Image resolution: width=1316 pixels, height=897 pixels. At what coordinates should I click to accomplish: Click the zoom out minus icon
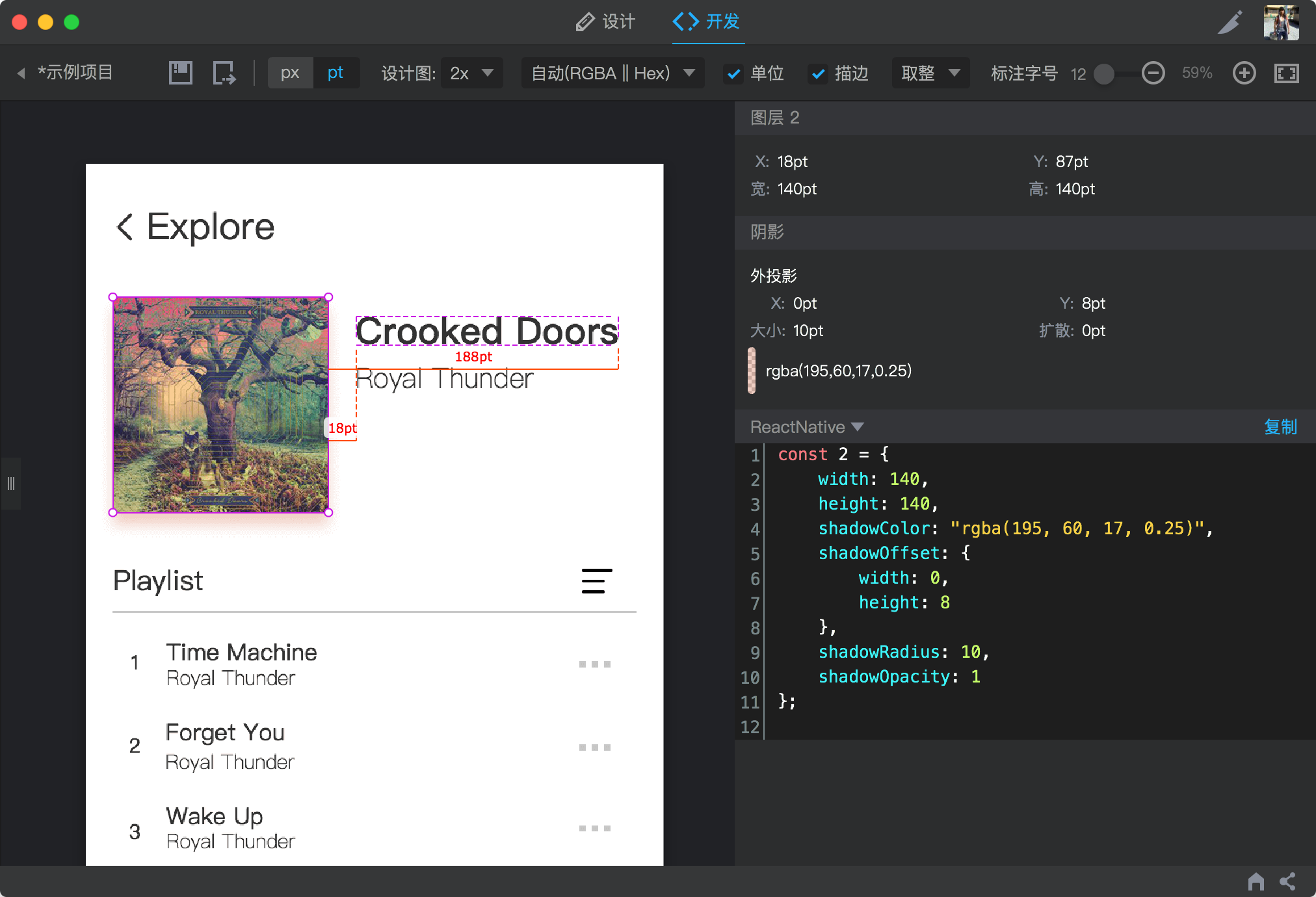point(1153,73)
